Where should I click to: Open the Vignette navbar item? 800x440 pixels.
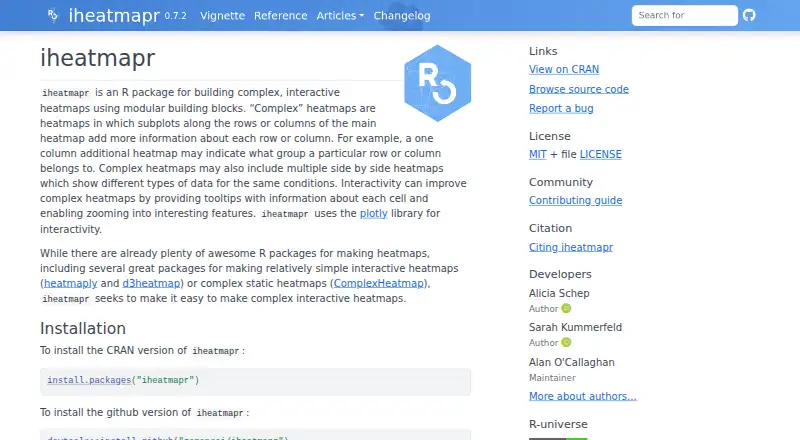tap(222, 16)
